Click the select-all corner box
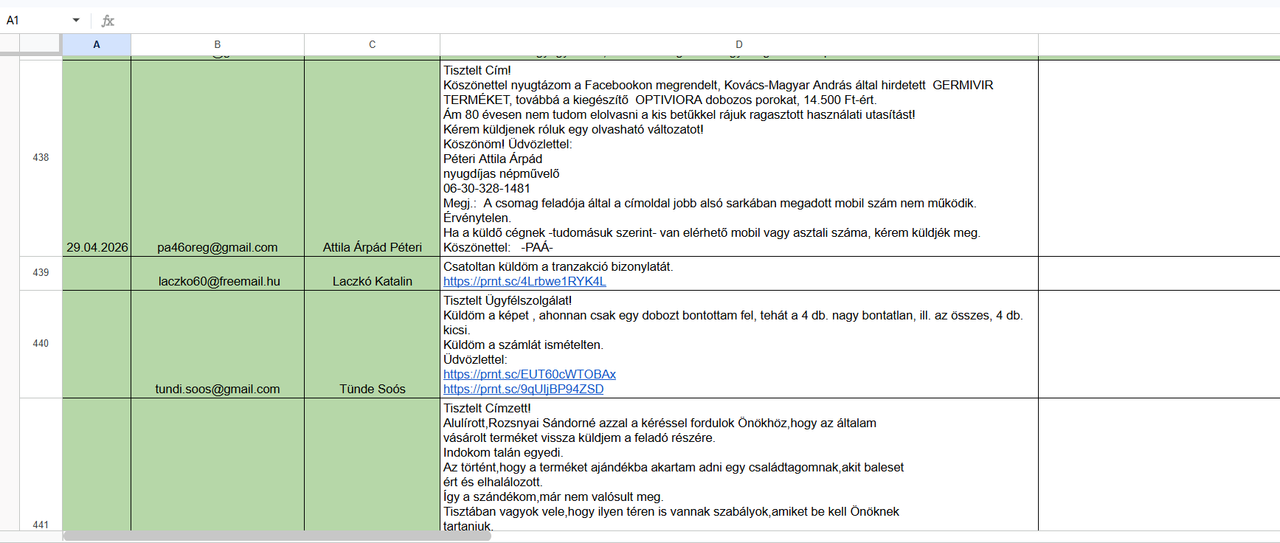The image size is (1280, 543). pos(41,44)
